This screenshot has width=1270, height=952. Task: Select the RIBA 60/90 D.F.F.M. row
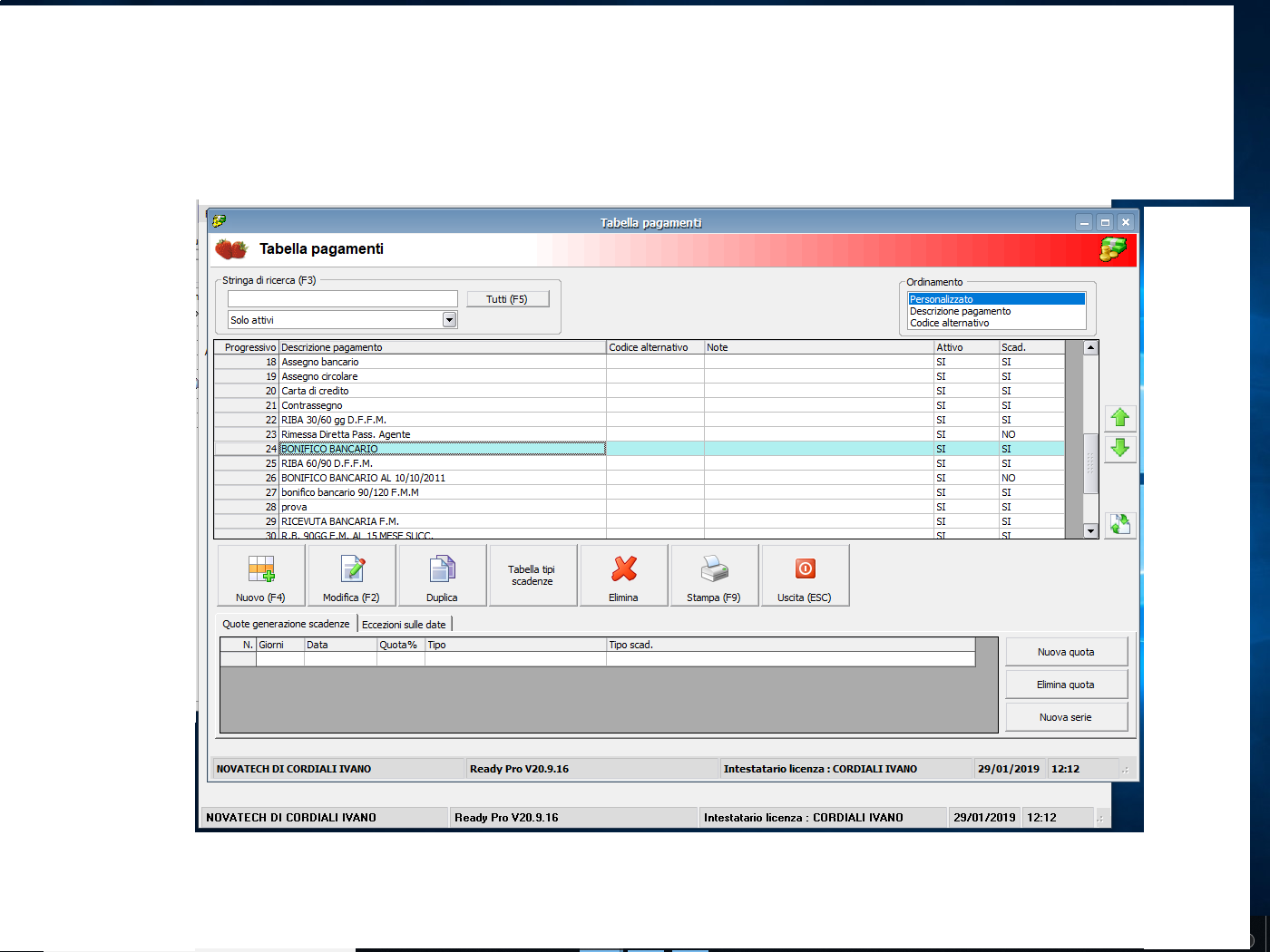pyautogui.click(x=640, y=463)
